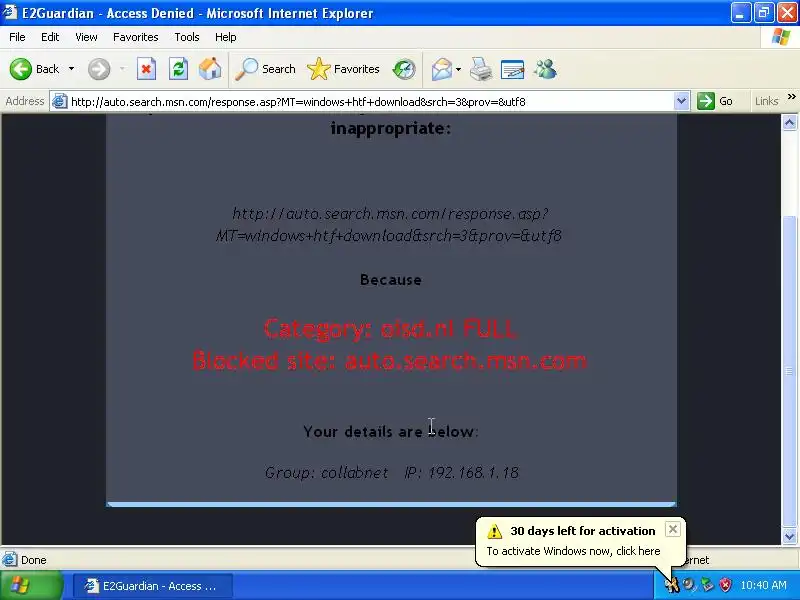The width and height of the screenshot is (800, 600).
Task: Click the green Back arrow icon
Action: (20, 69)
